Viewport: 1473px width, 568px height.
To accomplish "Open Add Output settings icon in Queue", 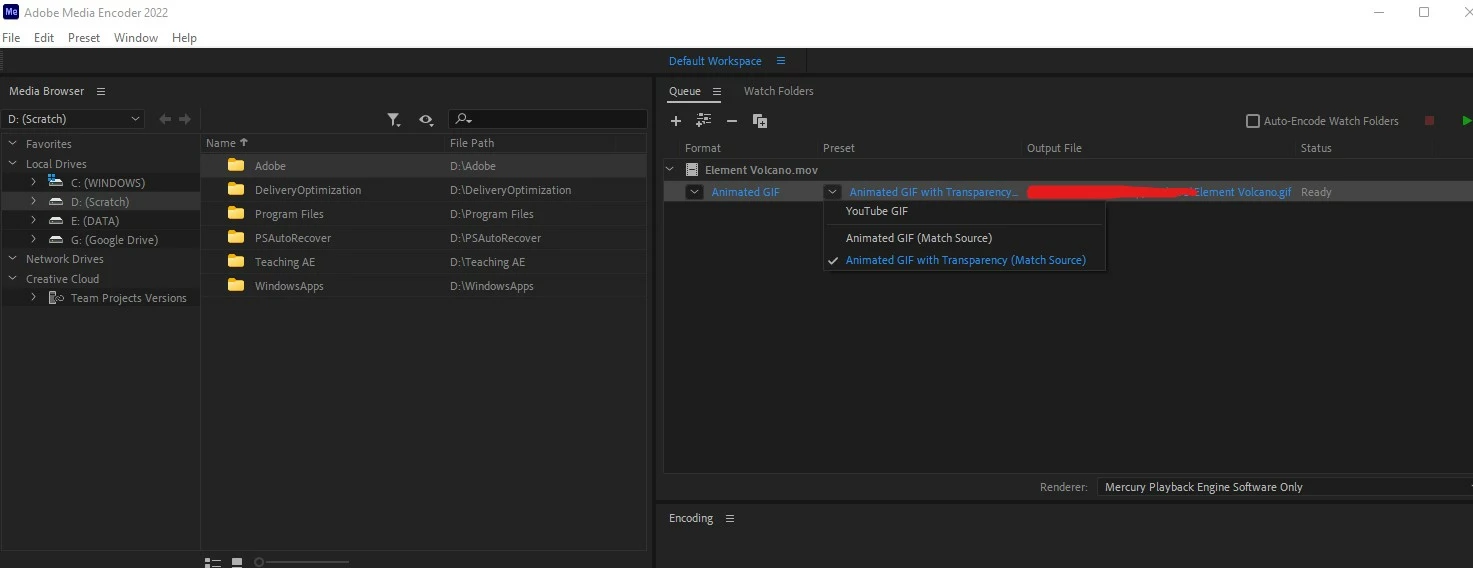I will (x=704, y=121).
